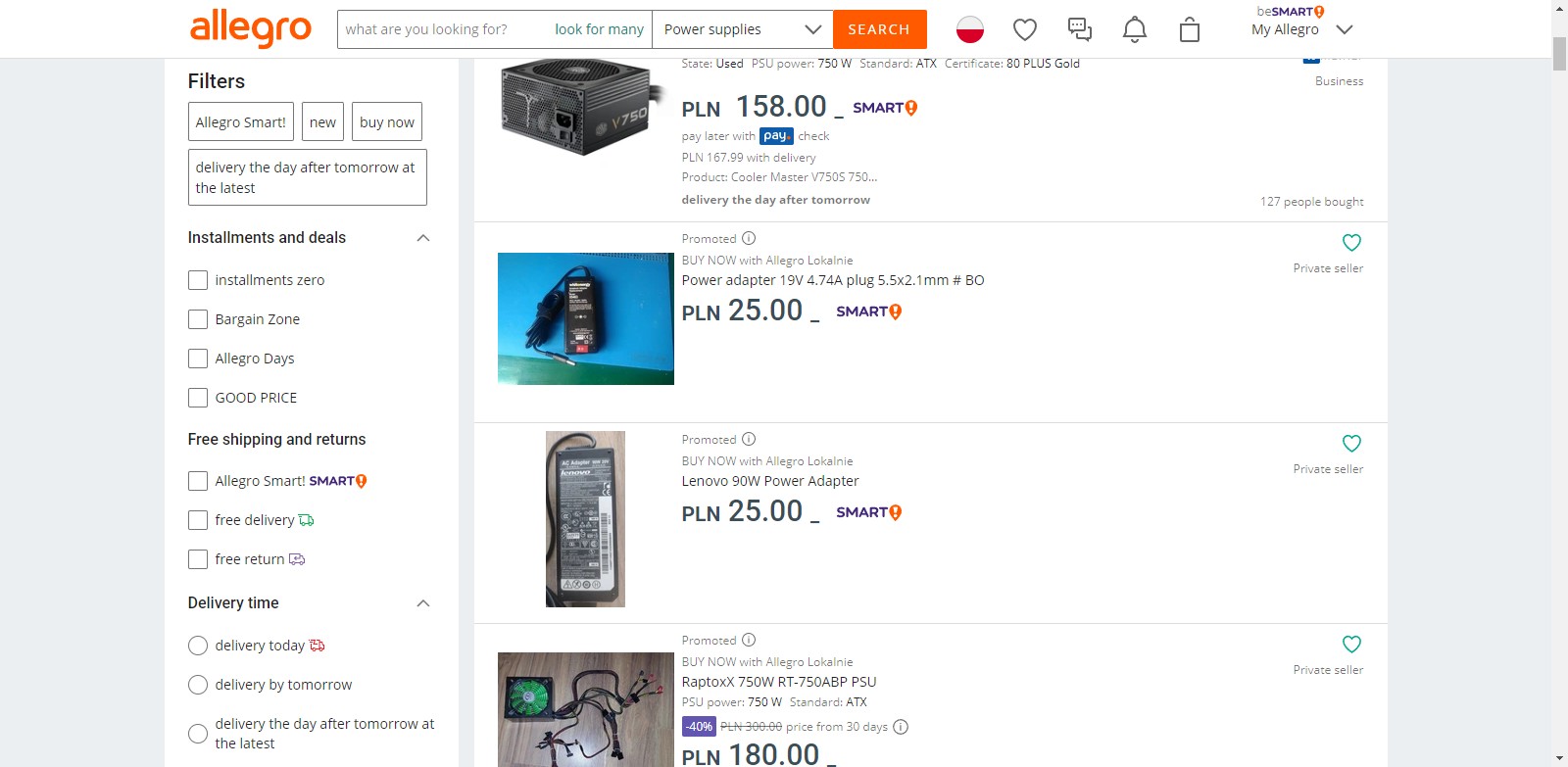Image resolution: width=1568 pixels, height=767 pixels.
Task: Open the RaptoxX 750W RT-750ABP PSU listing
Action: [x=779, y=682]
